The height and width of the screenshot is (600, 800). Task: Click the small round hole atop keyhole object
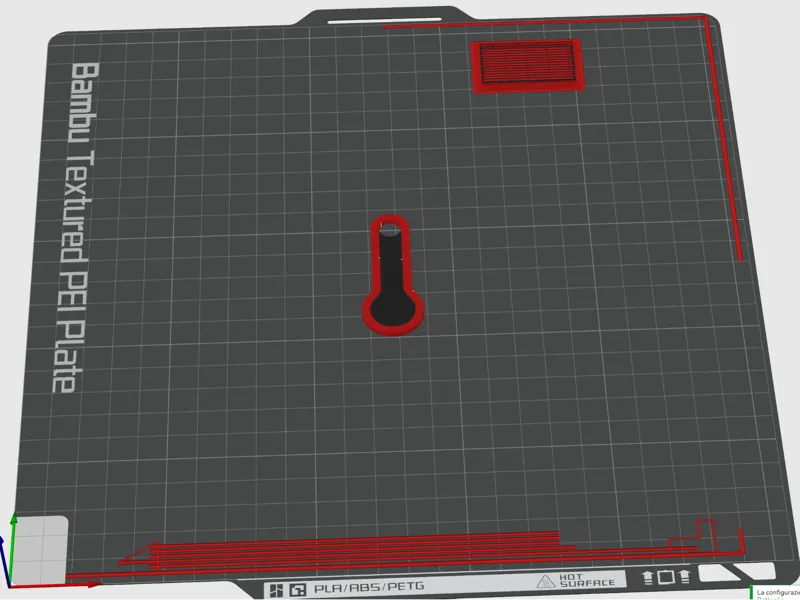390,230
